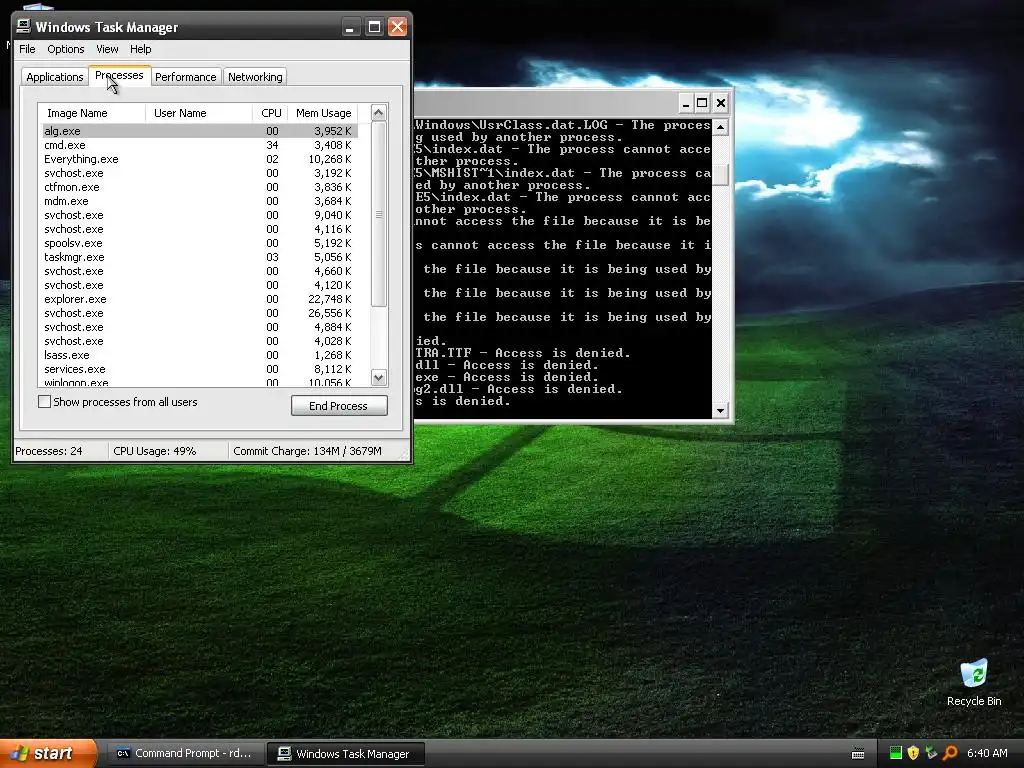The height and width of the screenshot is (768, 1024).
Task: Sort by the CPU column header
Action: pyautogui.click(x=270, y=113)
